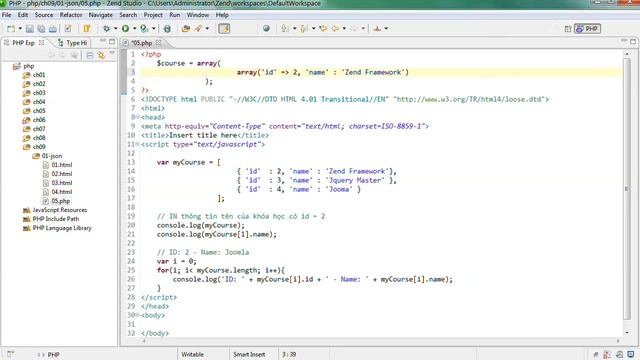Open the Run configurations dropdown arrow
Image resolution: width=640 pixels, height=360 pixels.
pyautogui.click(x=134, y=29)
